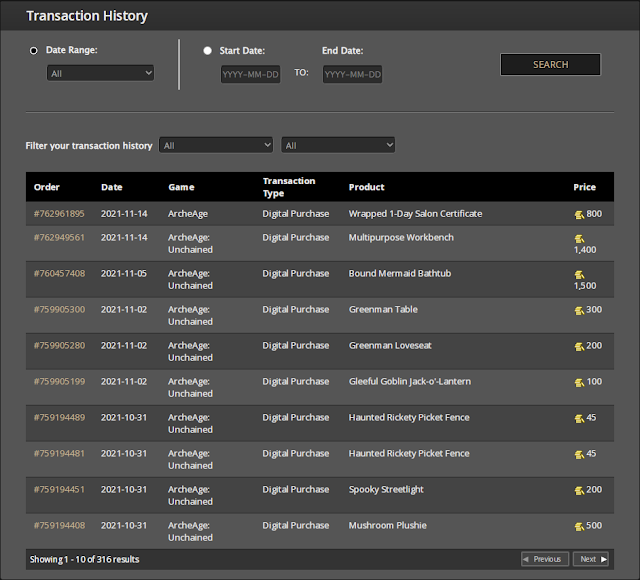Select the Start Date radio button

pyautogui.click(x=208, y=50)
